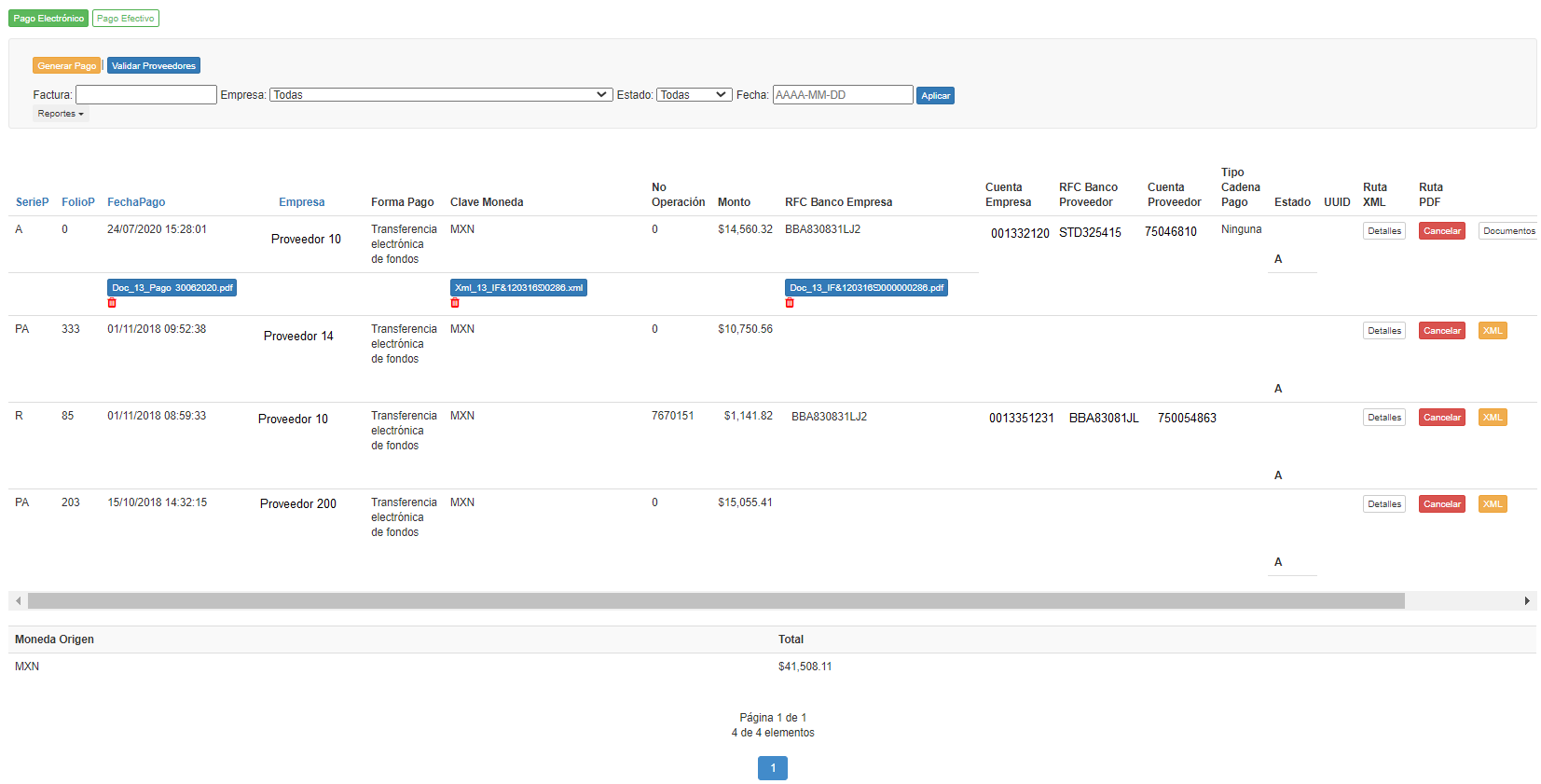This screenshot has height=784, width=1541.
Task: Click the horizontal scrollbar thumb of the table
Action: coord(716,601)
